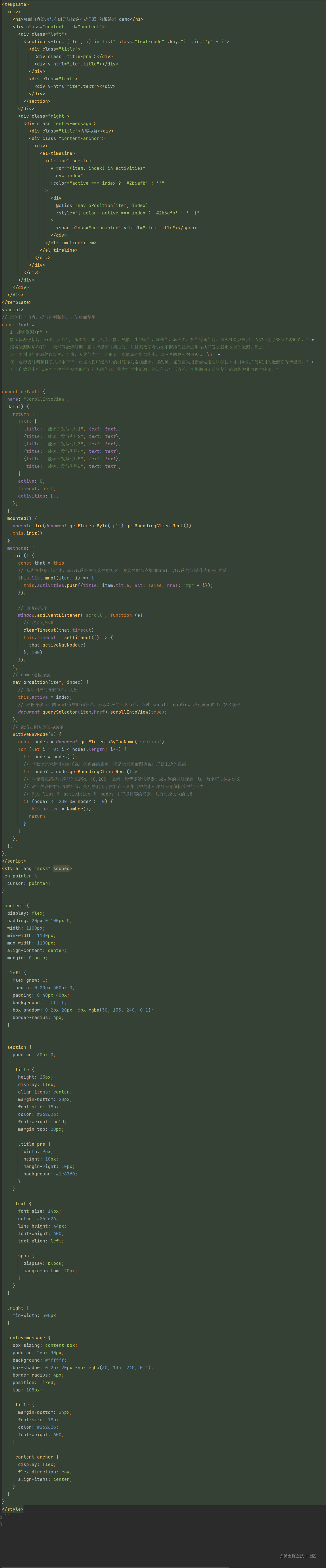
Task: Click the 'margin: 0 auto;' rule
Action: [27, 958]
